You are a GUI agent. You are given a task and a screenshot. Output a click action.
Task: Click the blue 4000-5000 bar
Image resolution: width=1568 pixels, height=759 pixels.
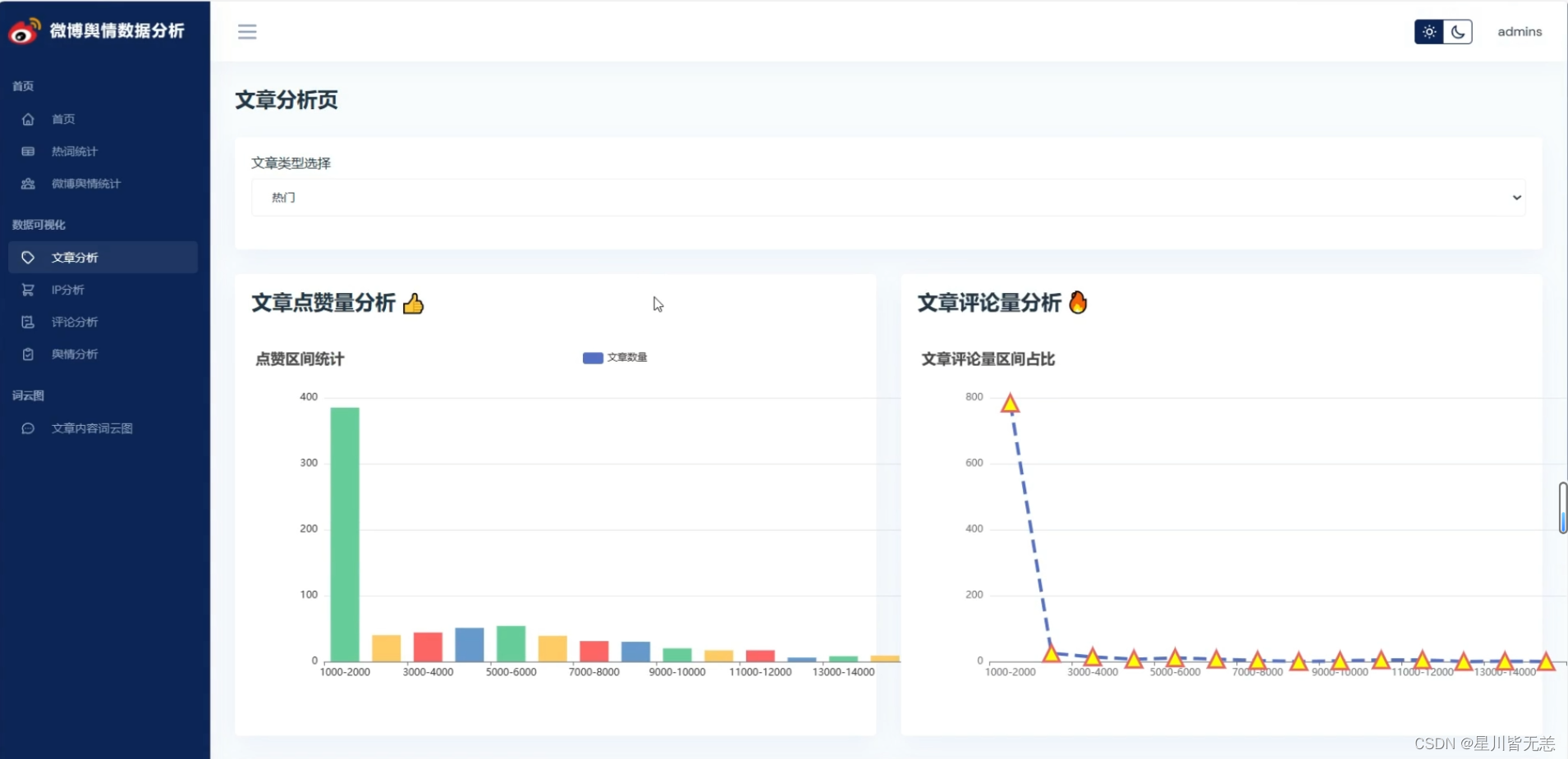pos(470,645)
